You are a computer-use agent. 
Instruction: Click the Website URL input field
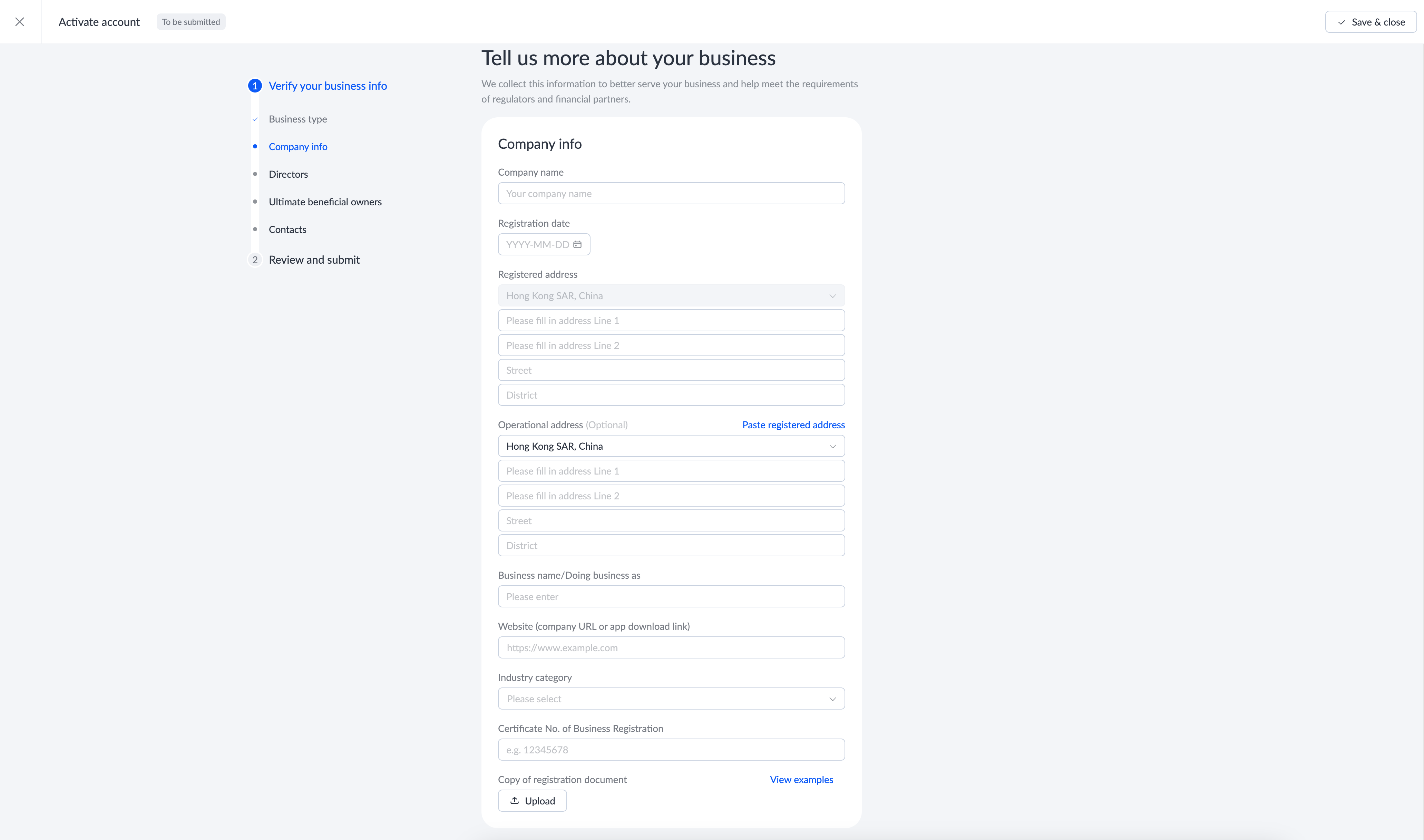click(x=671, y=647)
